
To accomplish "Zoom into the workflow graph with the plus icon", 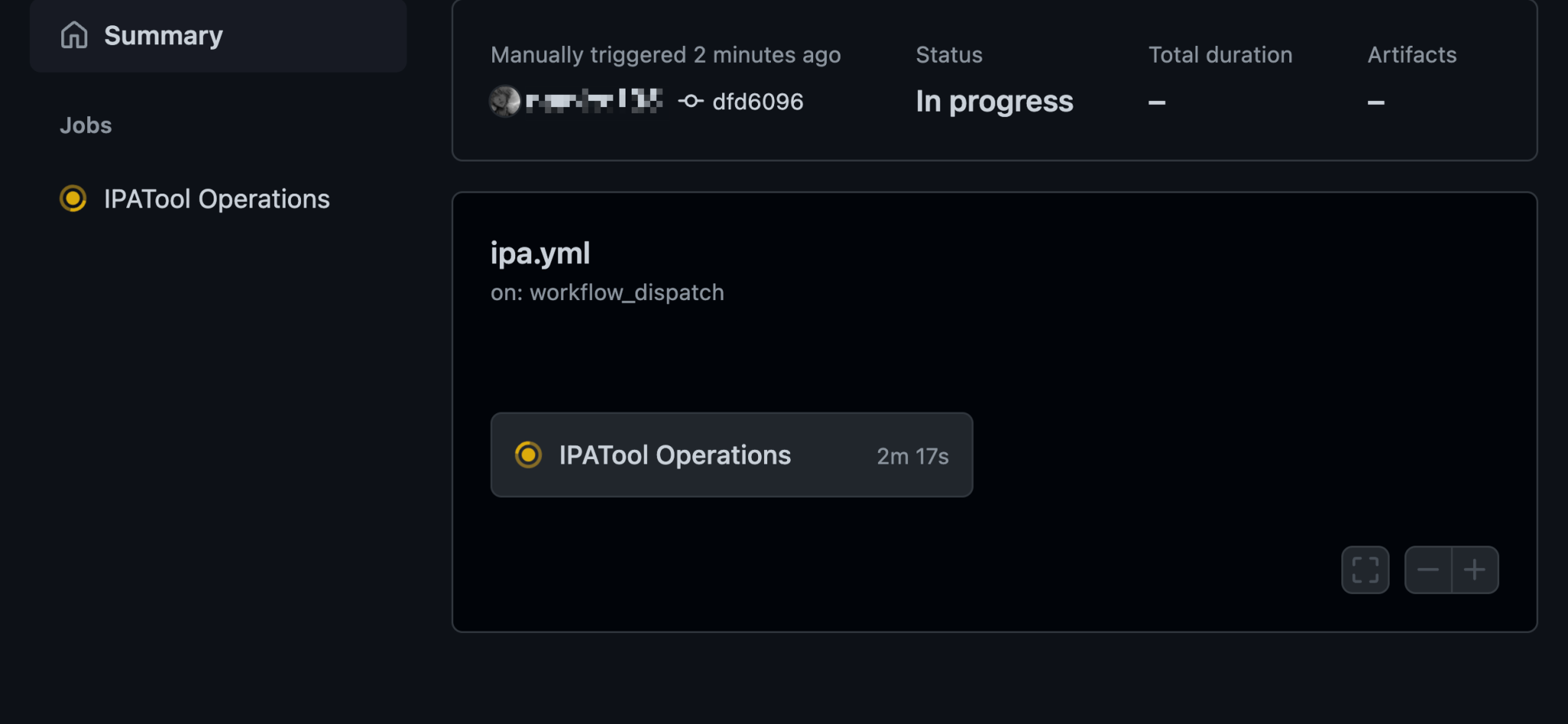I will (x=1475, y=569).
